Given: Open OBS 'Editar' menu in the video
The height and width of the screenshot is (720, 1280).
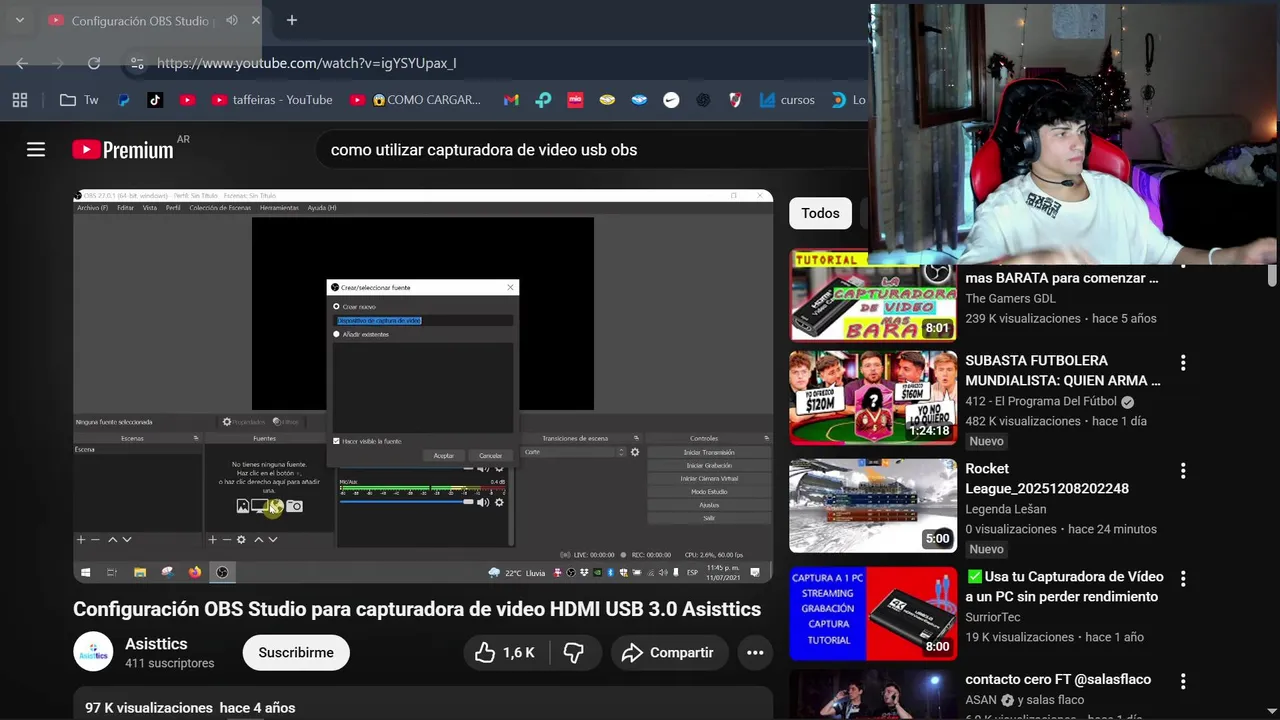Looking at the screenshot, I should coord(125,208).
